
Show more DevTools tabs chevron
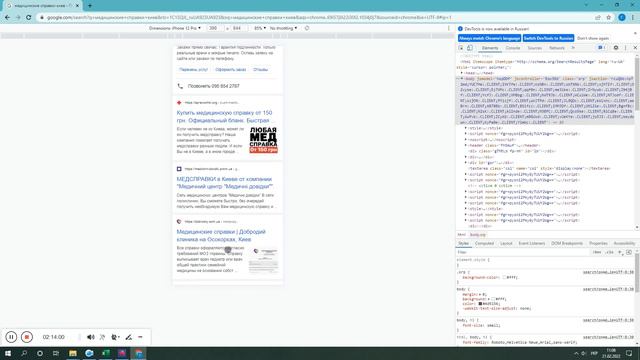click(573, 48)
